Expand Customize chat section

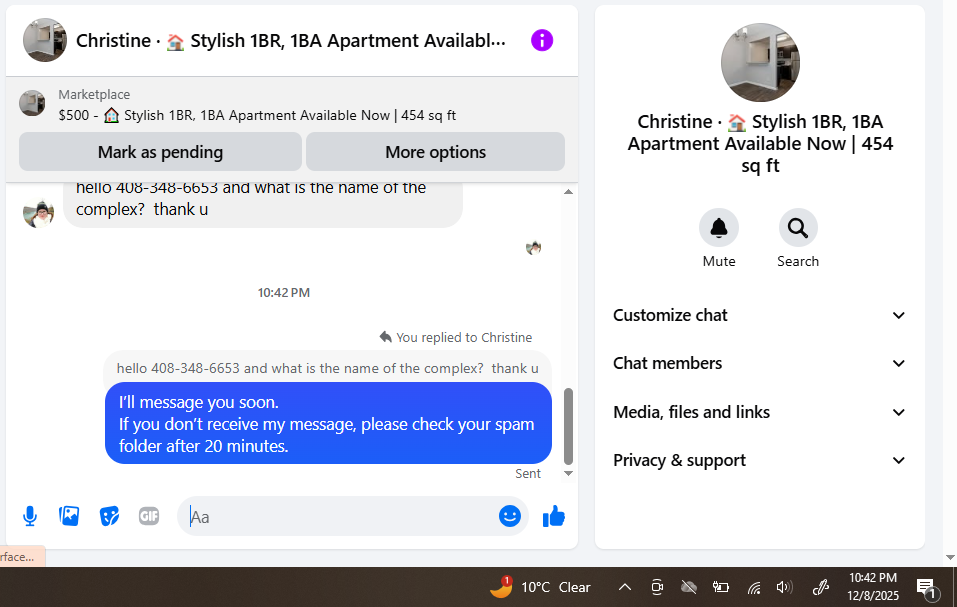coord(759,315)
